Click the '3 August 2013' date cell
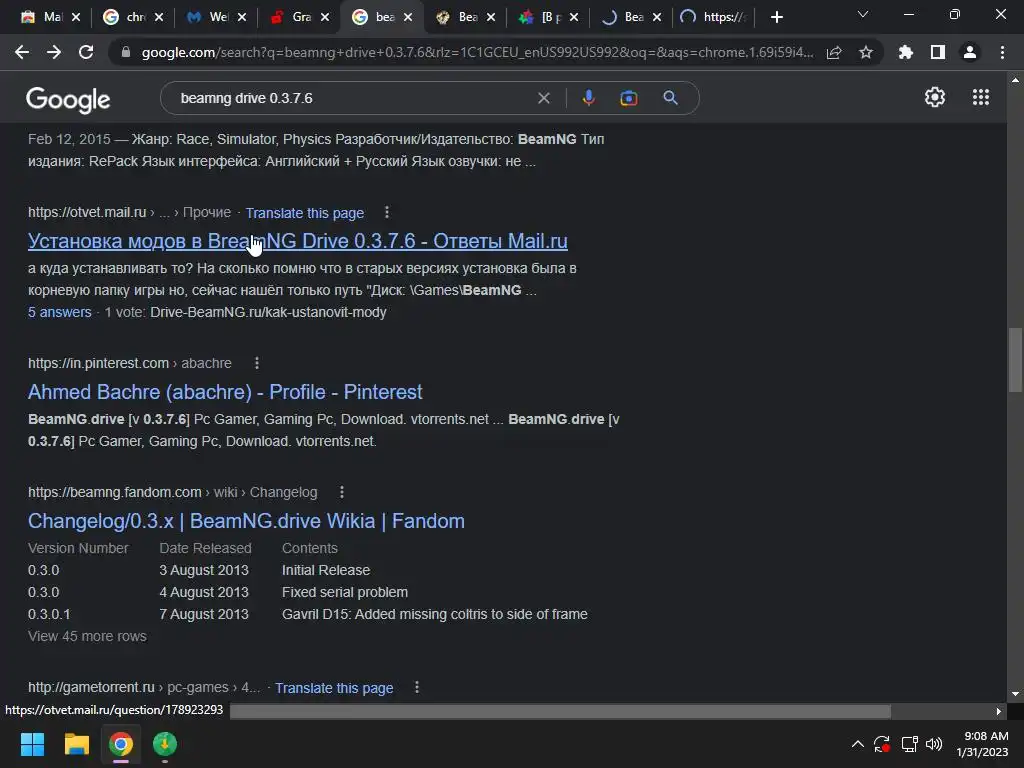This screenshot has height=768, width=1024. click(x=204, y=570)
